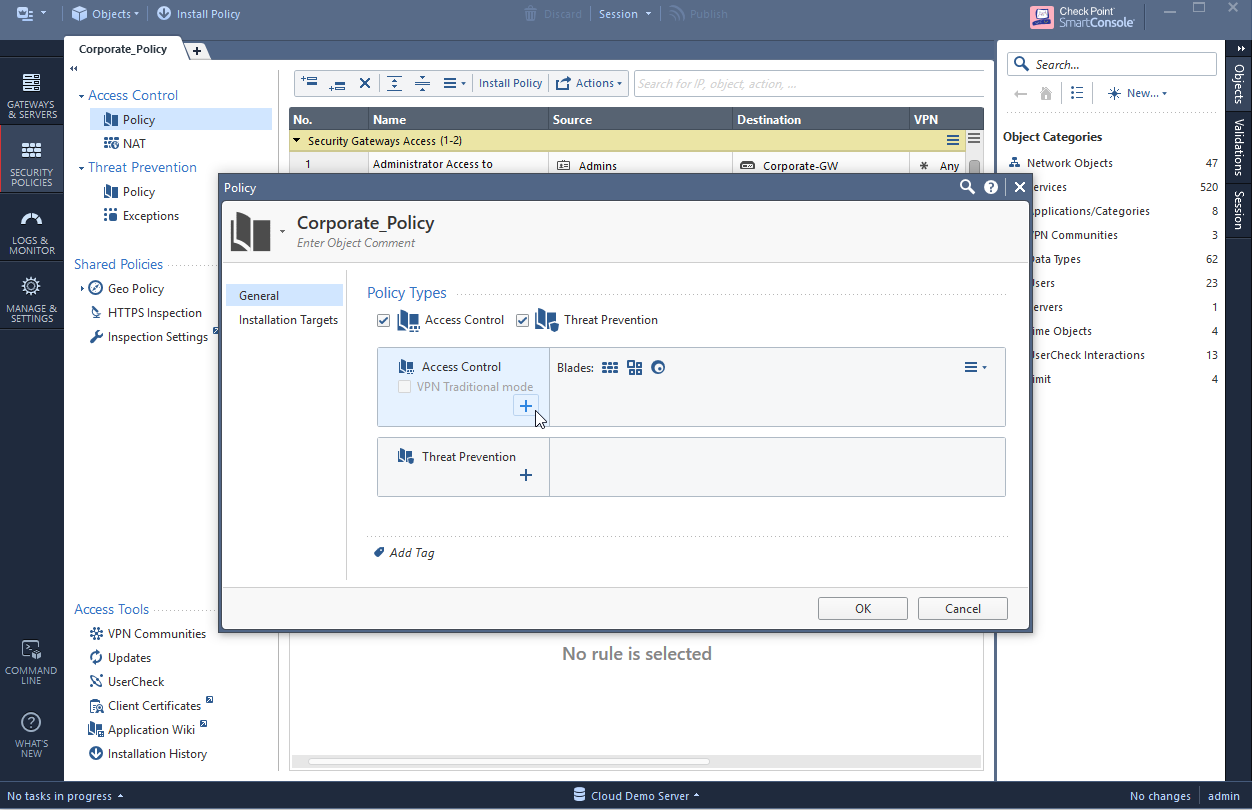This screenshot has height=810, width=1252.
Task: Click the home icon in the Objects pane
Action: click(x=1046, y=93)
